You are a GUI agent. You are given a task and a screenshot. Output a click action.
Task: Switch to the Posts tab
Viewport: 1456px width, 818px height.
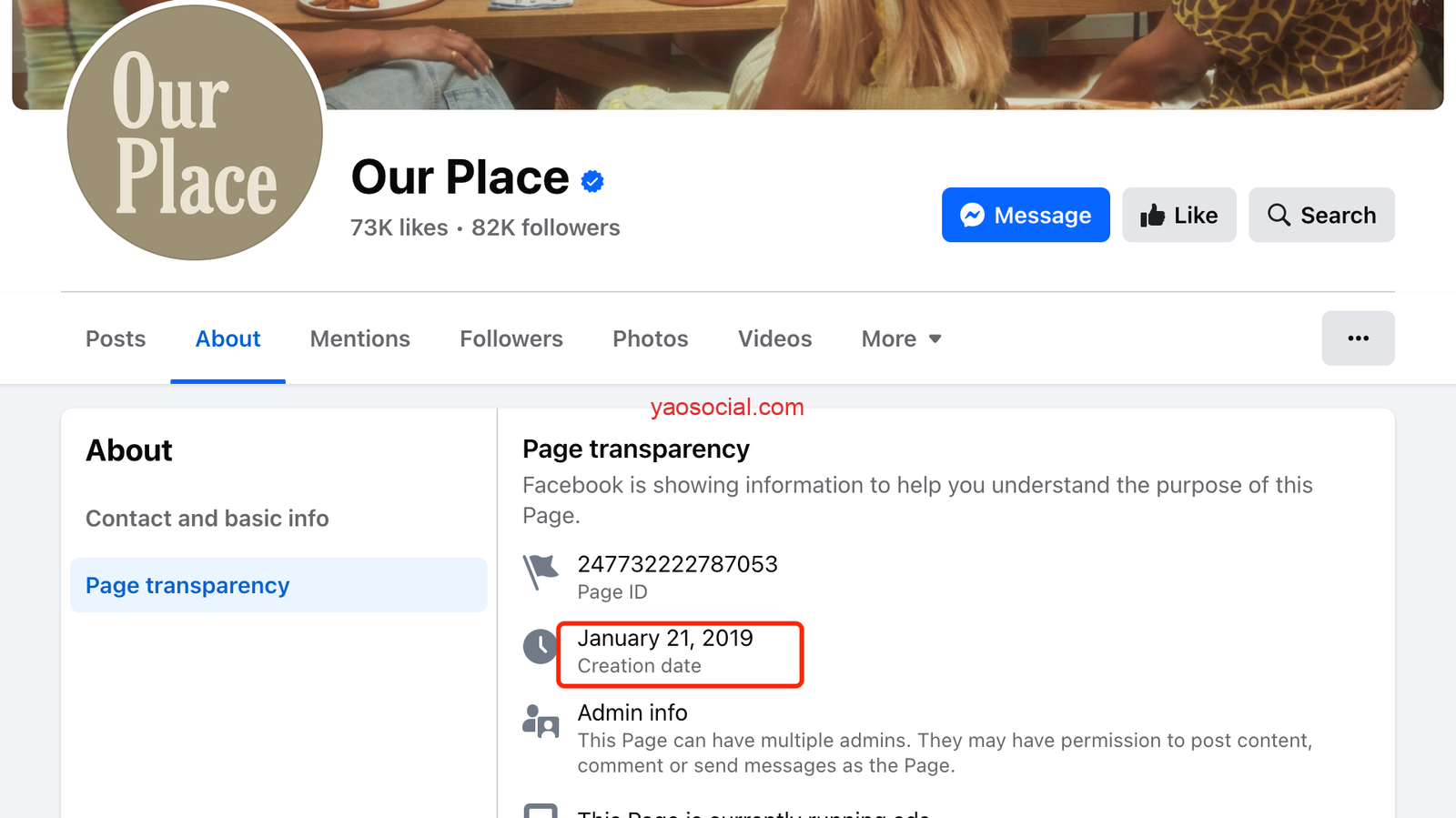tap(116, 338)
